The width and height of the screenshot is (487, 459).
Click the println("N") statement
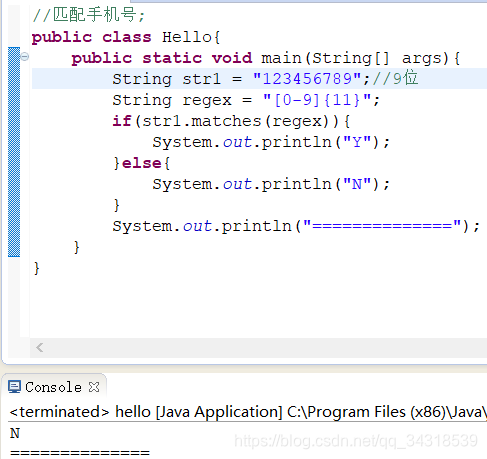pos(271,184)
